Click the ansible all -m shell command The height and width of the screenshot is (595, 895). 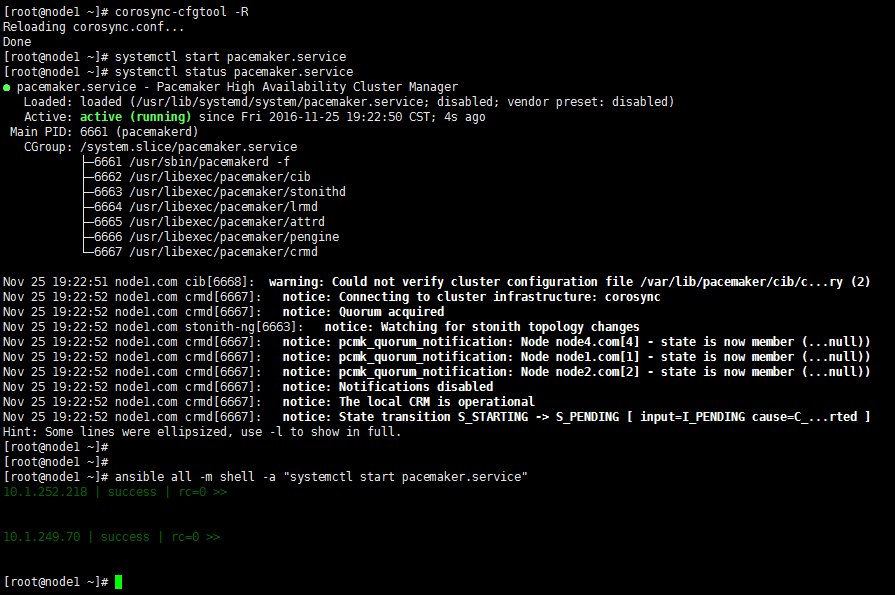pyautogui.click(x=321, y=477)
